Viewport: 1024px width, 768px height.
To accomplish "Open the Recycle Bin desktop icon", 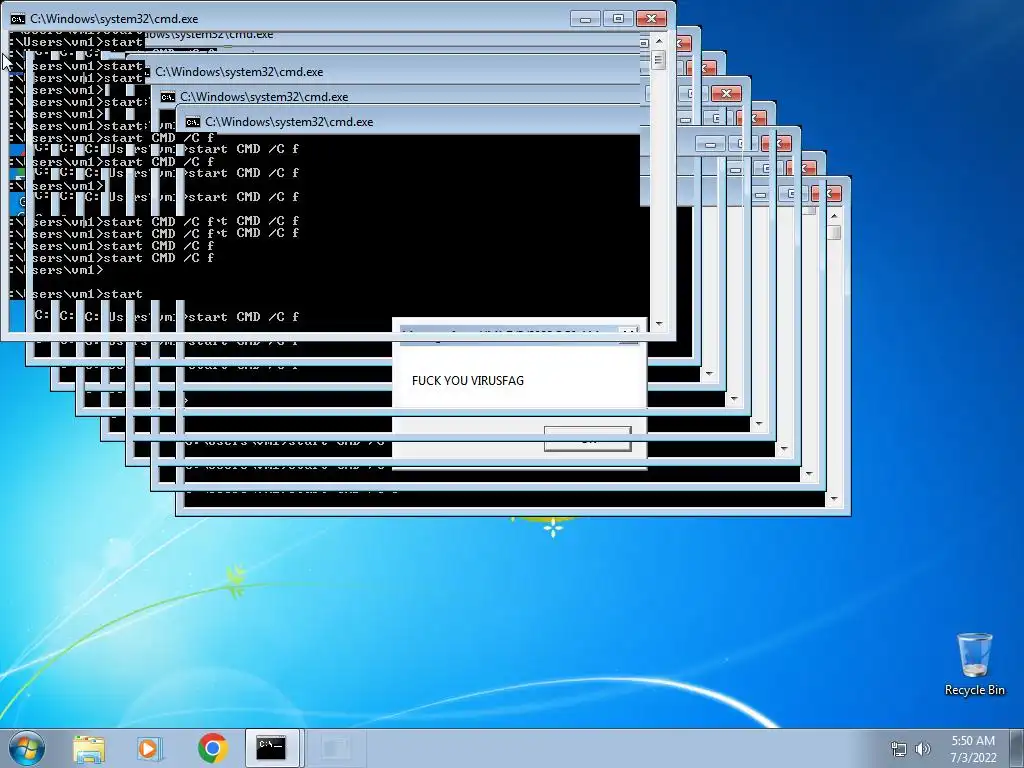I will (974, 664).
